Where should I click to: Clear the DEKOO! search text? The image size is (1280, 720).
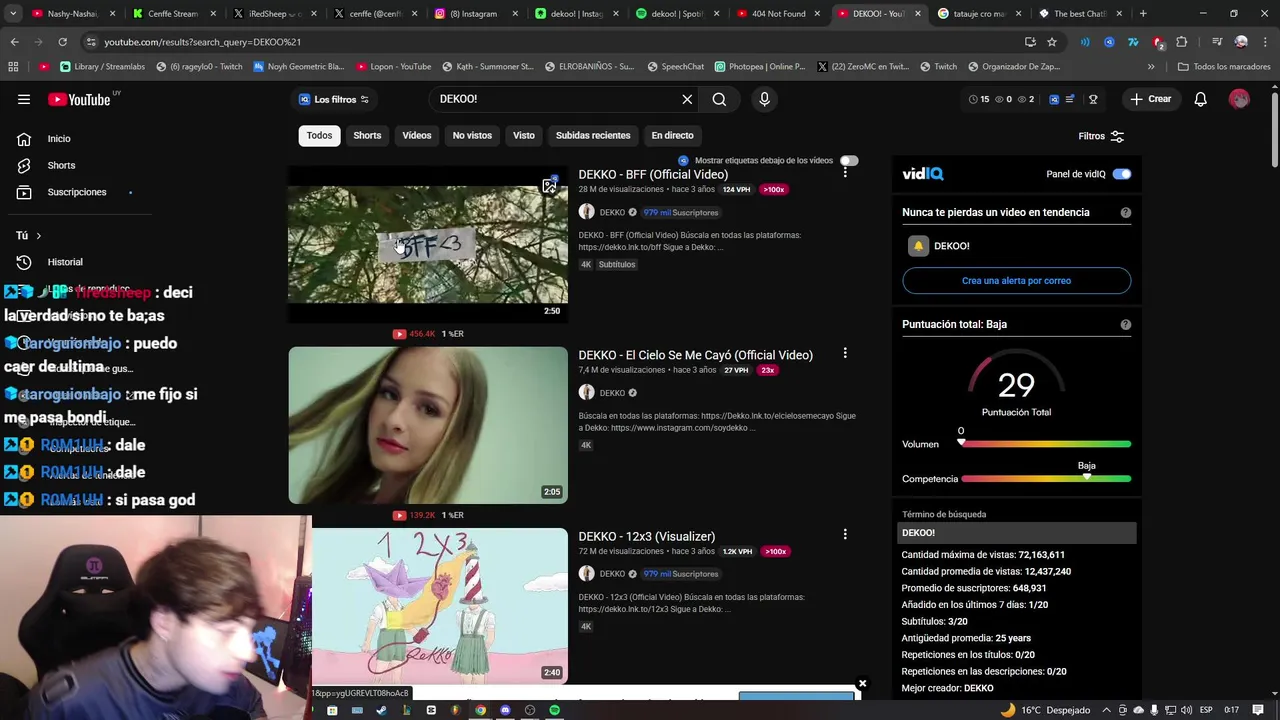687,99
